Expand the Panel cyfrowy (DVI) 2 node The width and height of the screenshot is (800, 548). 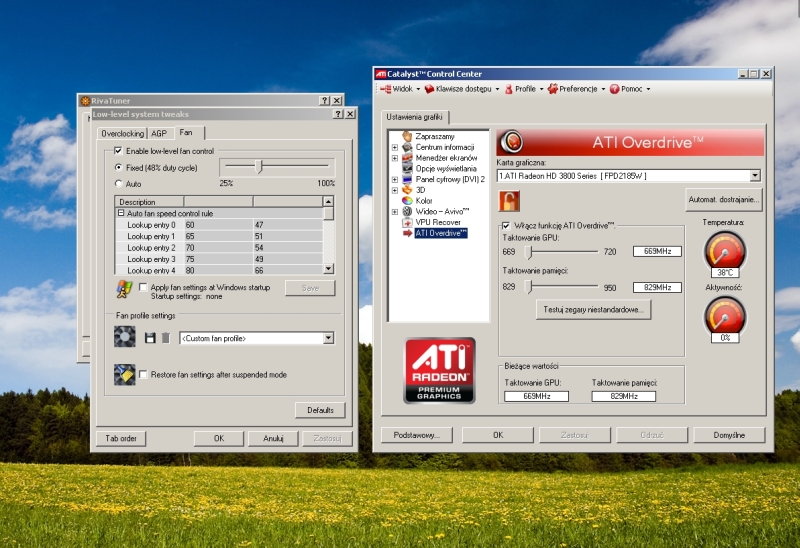click(x=394, y=179)
